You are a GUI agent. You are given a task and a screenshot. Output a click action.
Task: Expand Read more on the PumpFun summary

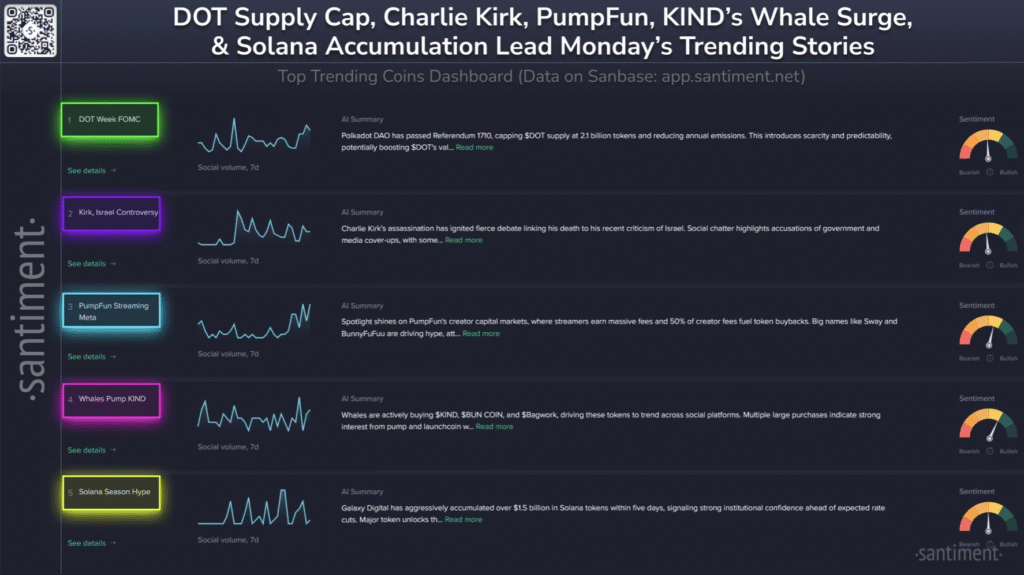[481, 334]
